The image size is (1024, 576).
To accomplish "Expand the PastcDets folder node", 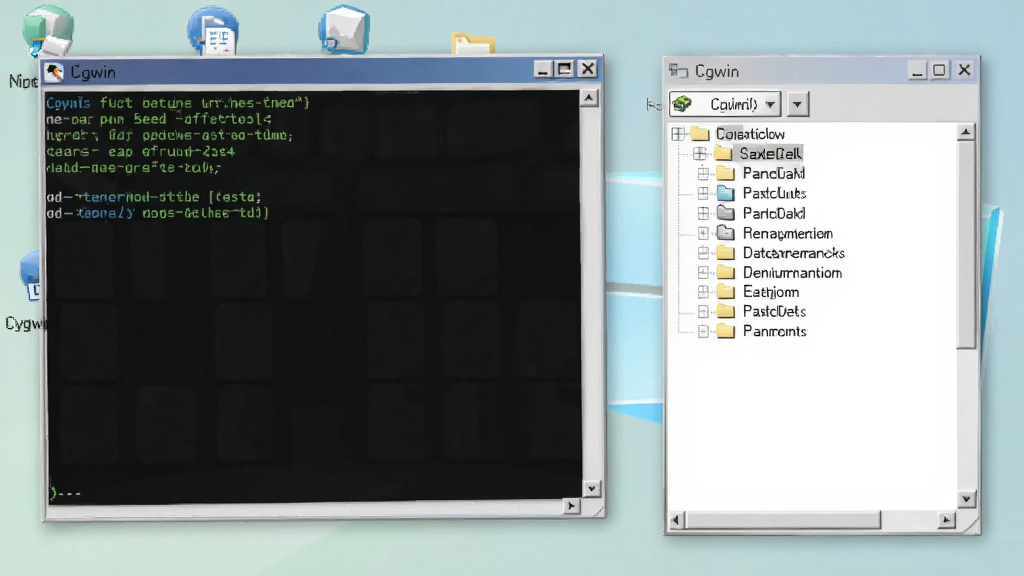I will (x=703, y=312).
